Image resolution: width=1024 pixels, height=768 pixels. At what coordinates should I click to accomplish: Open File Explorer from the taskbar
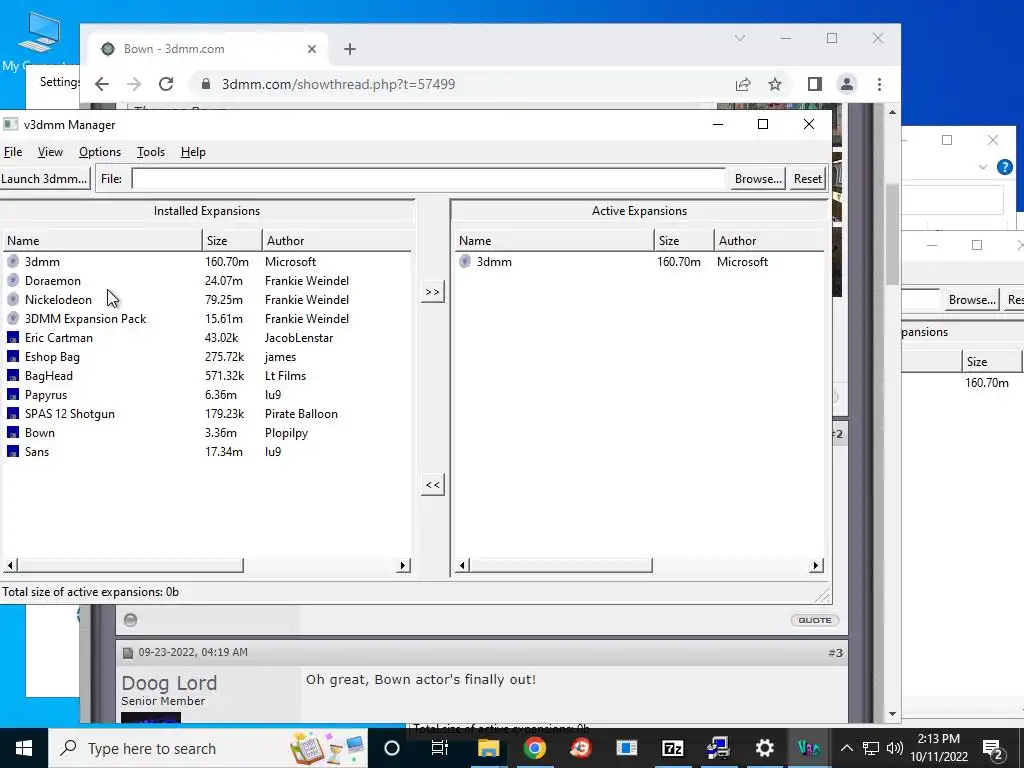pyautogui.click(x=488, y=748)
